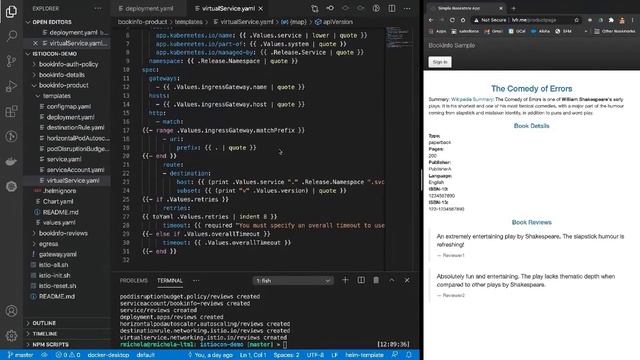Select the TERMINAL panel tab

click(170, 281)
